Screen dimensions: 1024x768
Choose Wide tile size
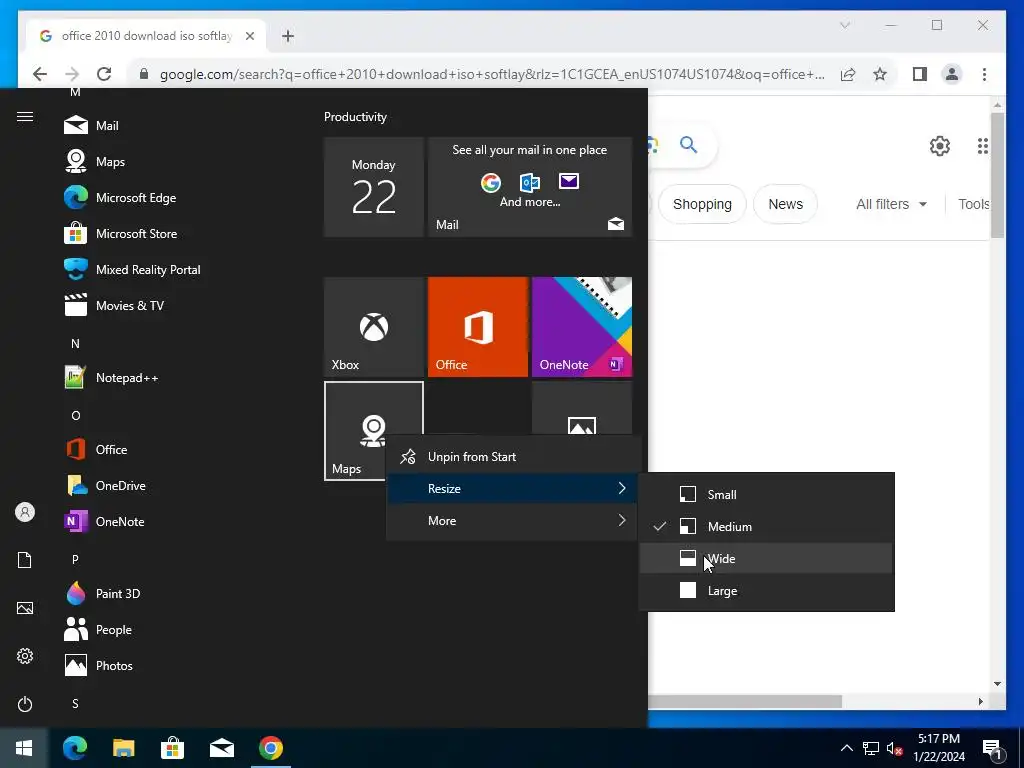[766, 558]
